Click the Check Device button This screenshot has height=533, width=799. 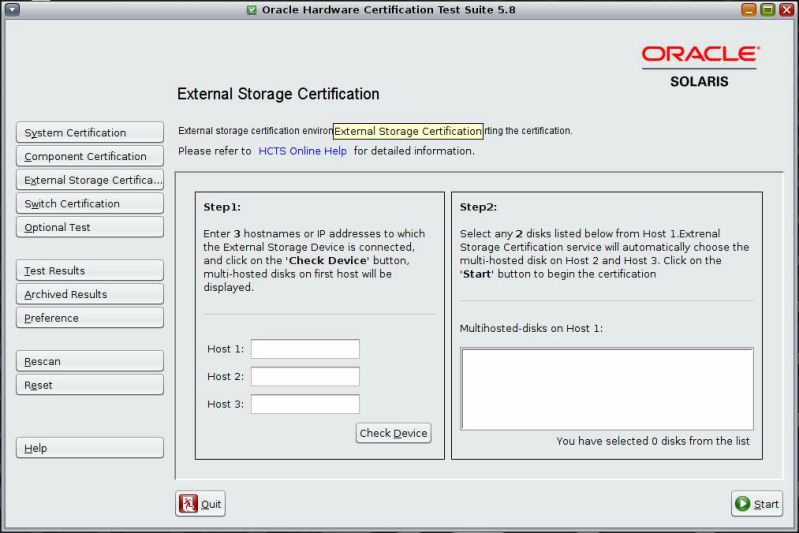393,433
